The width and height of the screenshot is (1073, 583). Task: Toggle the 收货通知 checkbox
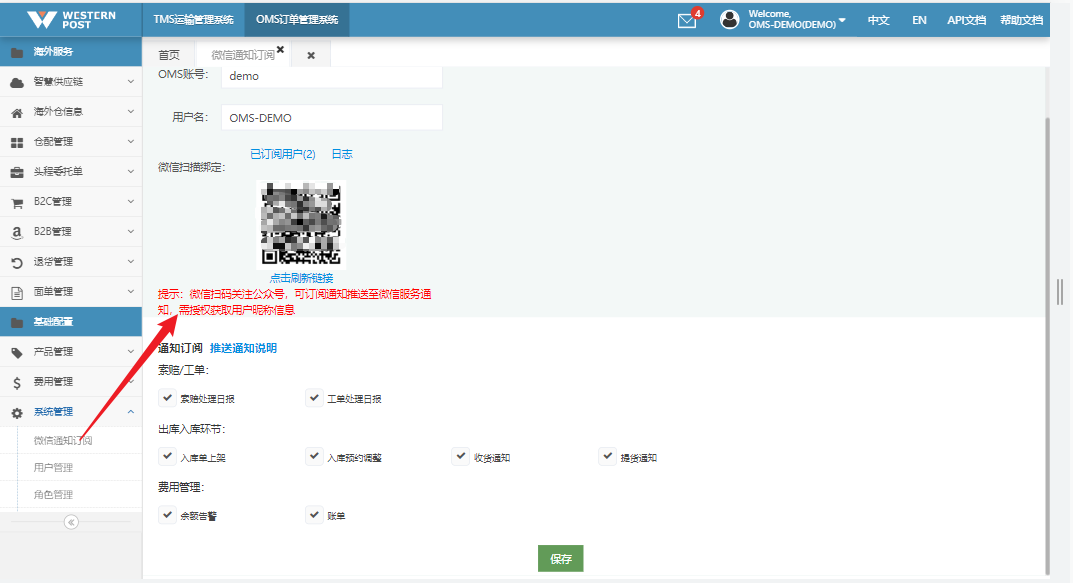[461, 456]
